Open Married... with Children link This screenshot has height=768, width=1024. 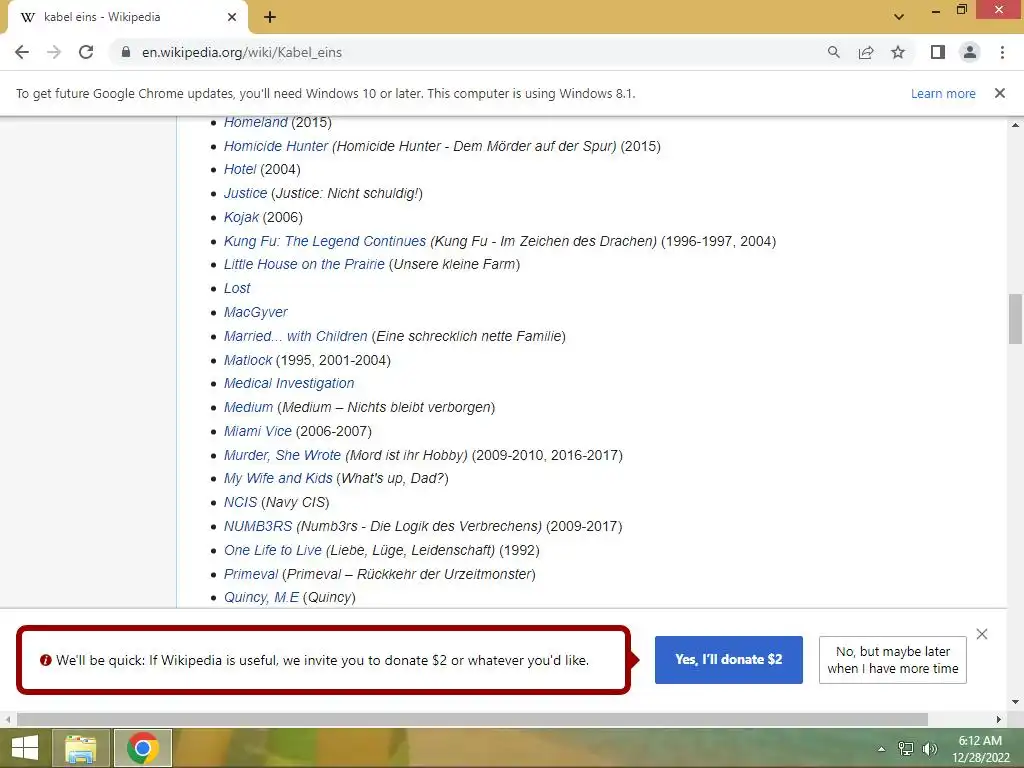click(295, 336)
